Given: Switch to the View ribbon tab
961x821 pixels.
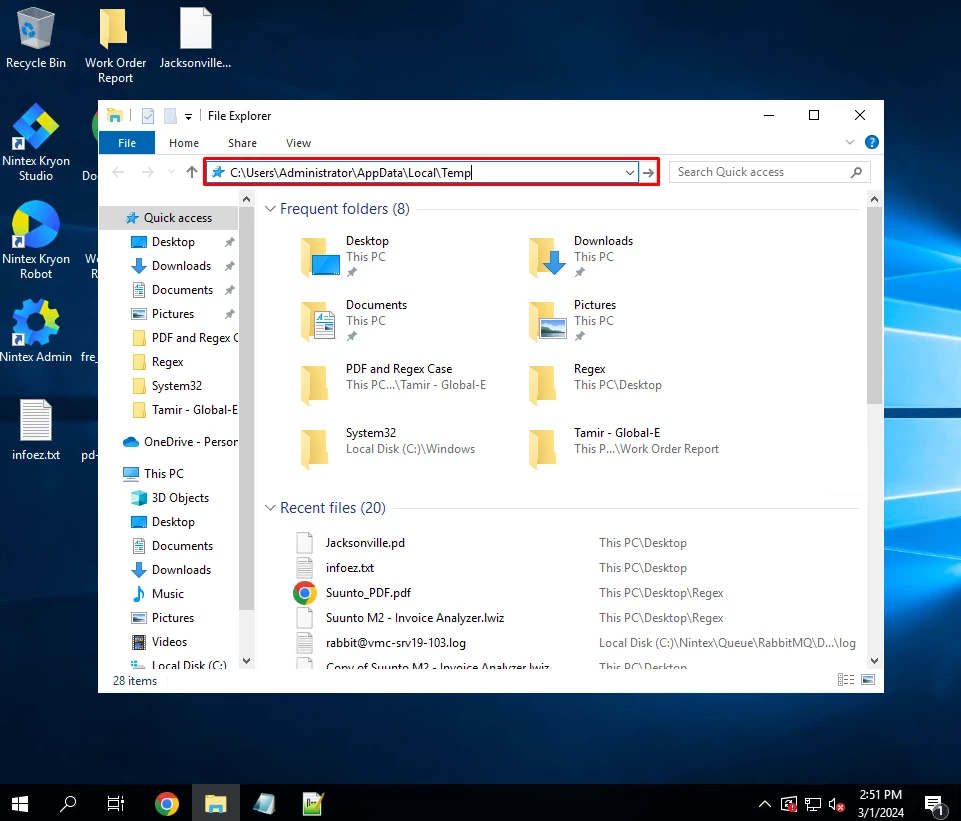Looking at the screenshot, I should click(298, 143).
